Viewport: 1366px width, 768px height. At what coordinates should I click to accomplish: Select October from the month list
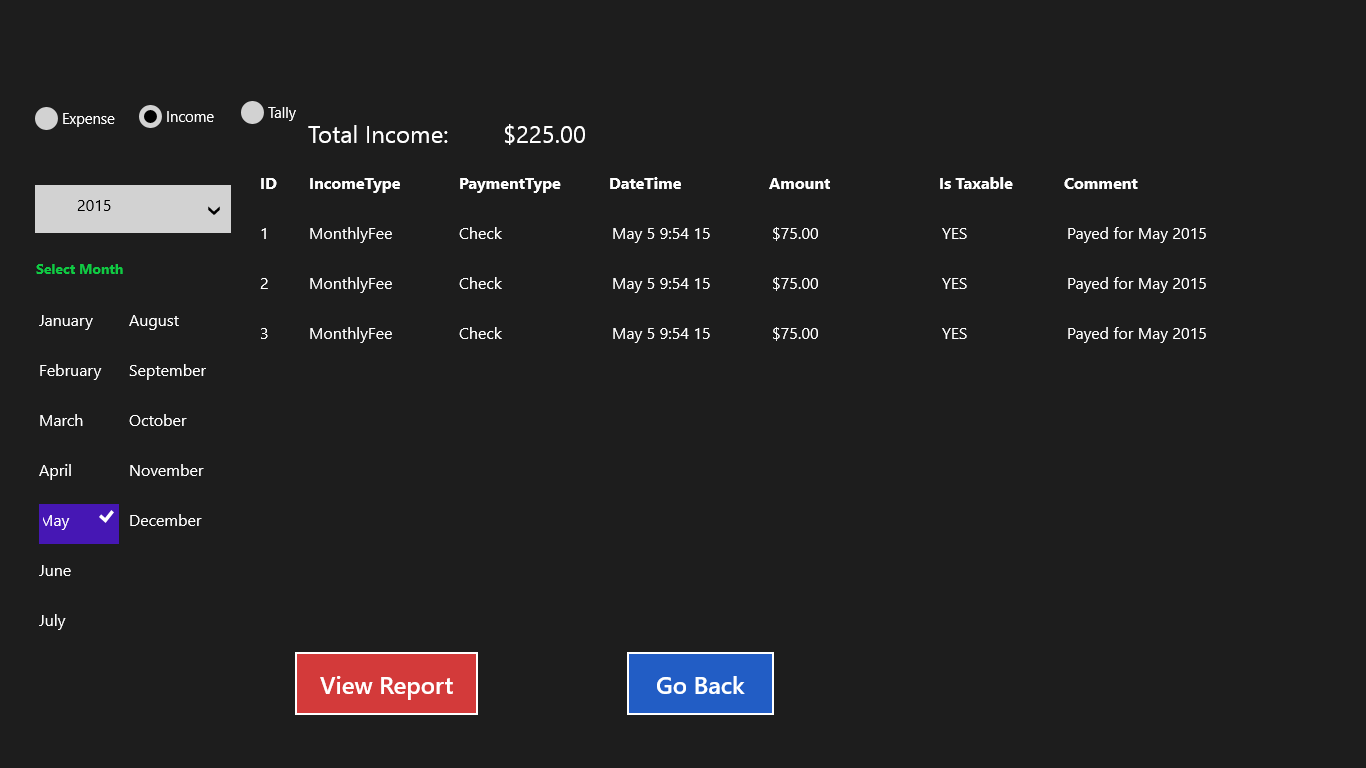[x=158, y=421]
